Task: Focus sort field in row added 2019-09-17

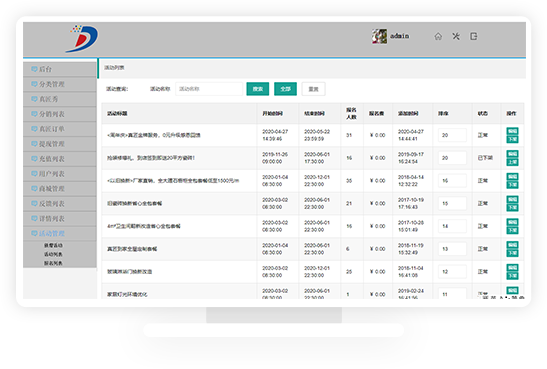Action: [452, 158]
